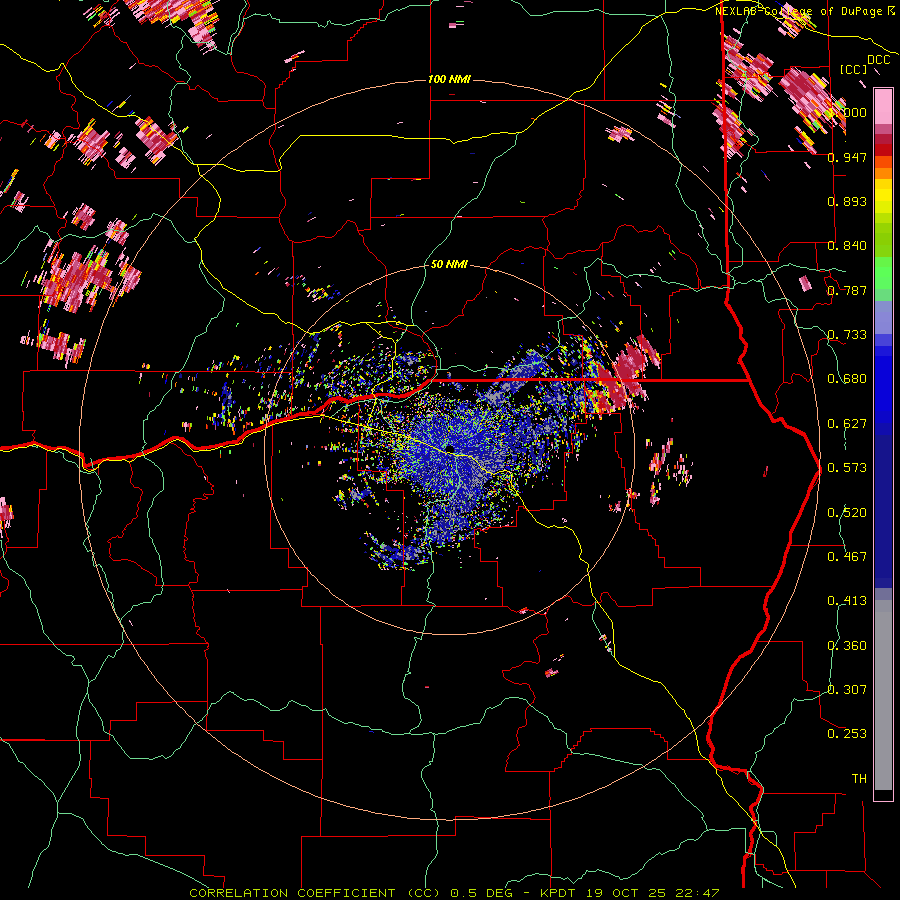900x900 pixels.
Task: Select the 0.253 scale value
Action: point(847,734)
